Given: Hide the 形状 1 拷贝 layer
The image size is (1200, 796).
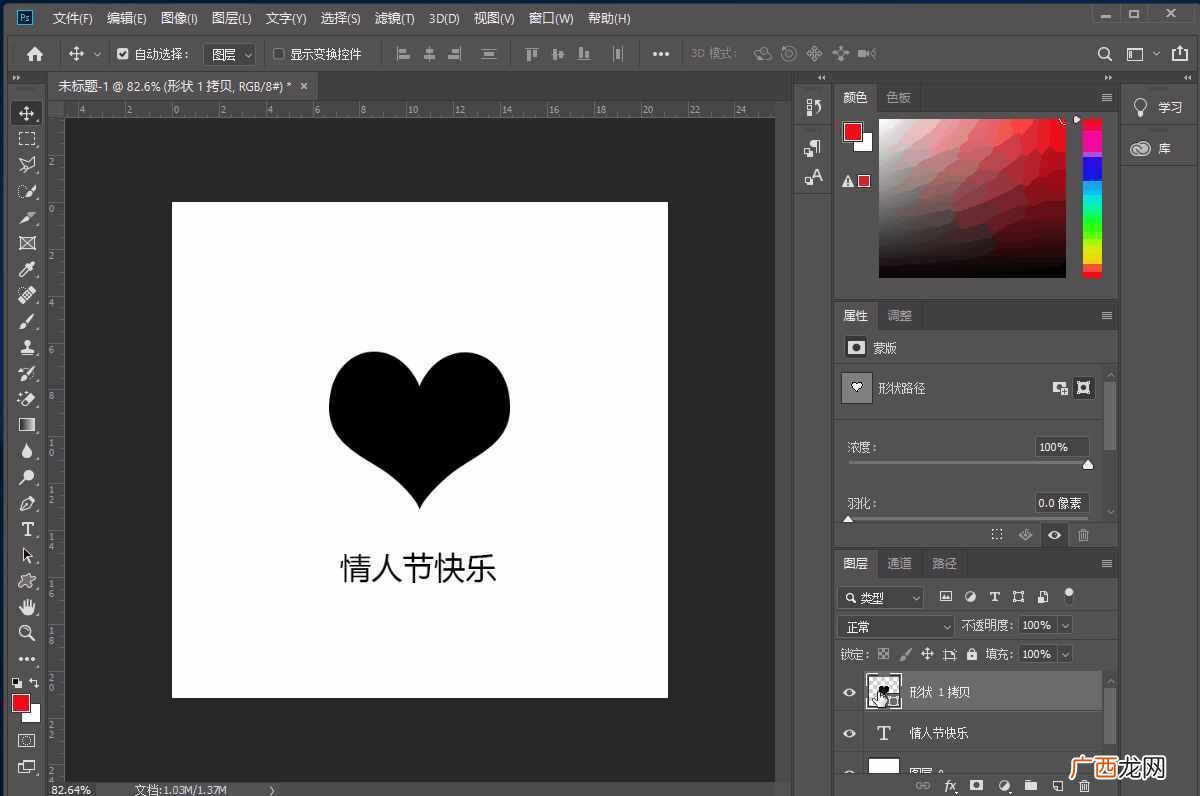Looking at the screenshot, I should 849,692.
